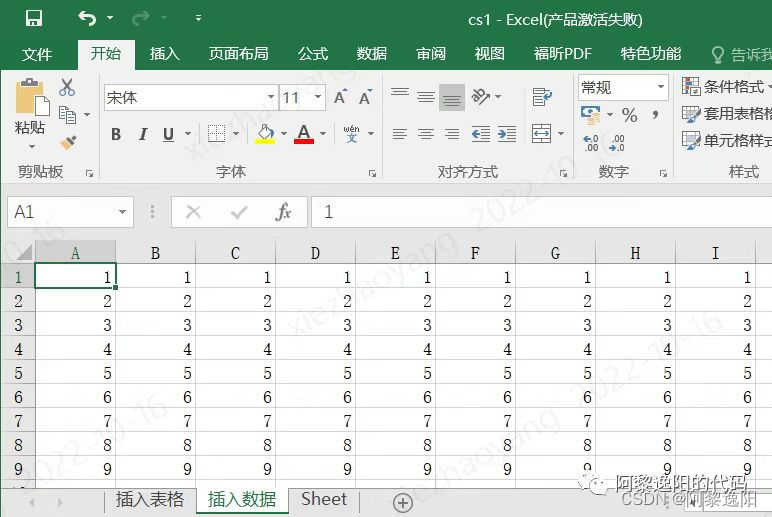Middle align cell contents

point(426,97)
